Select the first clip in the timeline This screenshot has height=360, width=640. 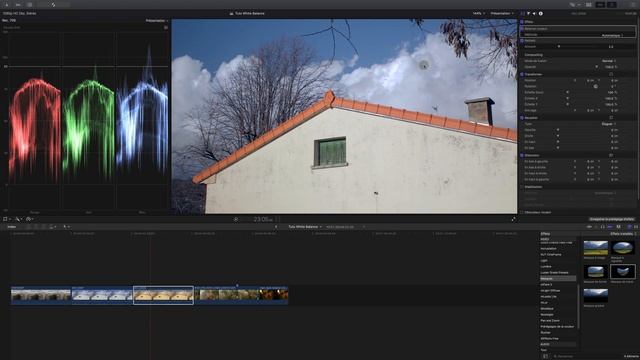point(41,295)
